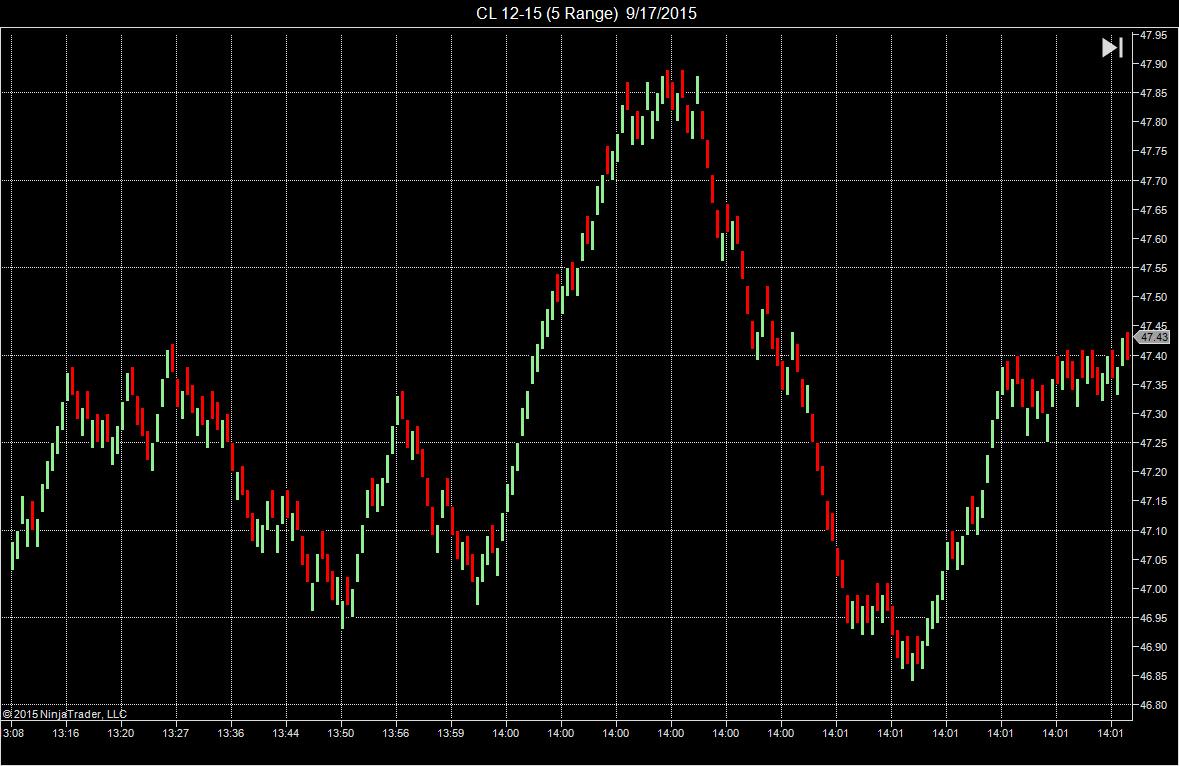This screenshot has height=766, width=1179.
Task: Pick the 13:44 time axis label
Action: [286, 733]
